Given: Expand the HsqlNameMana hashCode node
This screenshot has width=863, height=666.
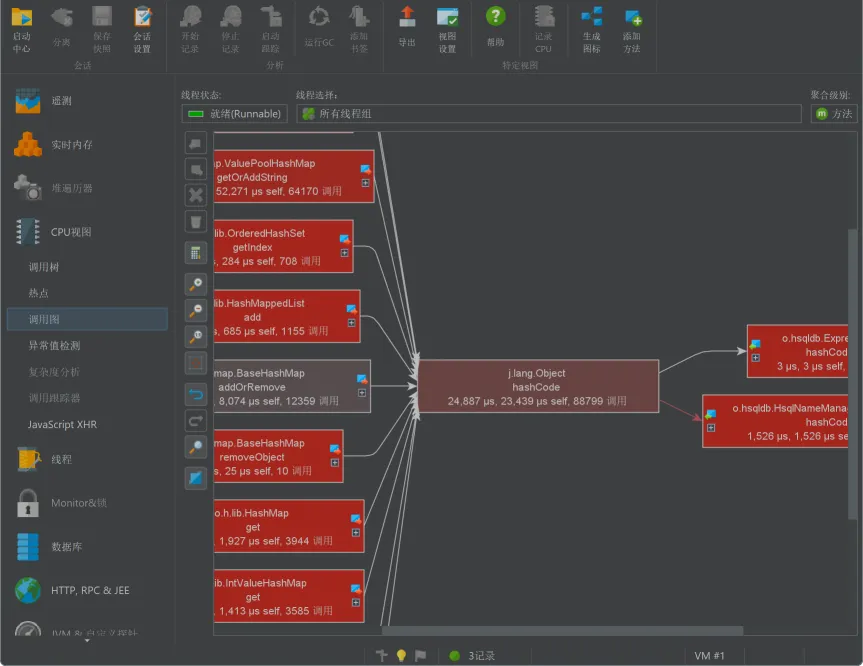Looking at the screenshot, I should coord(711,428).
